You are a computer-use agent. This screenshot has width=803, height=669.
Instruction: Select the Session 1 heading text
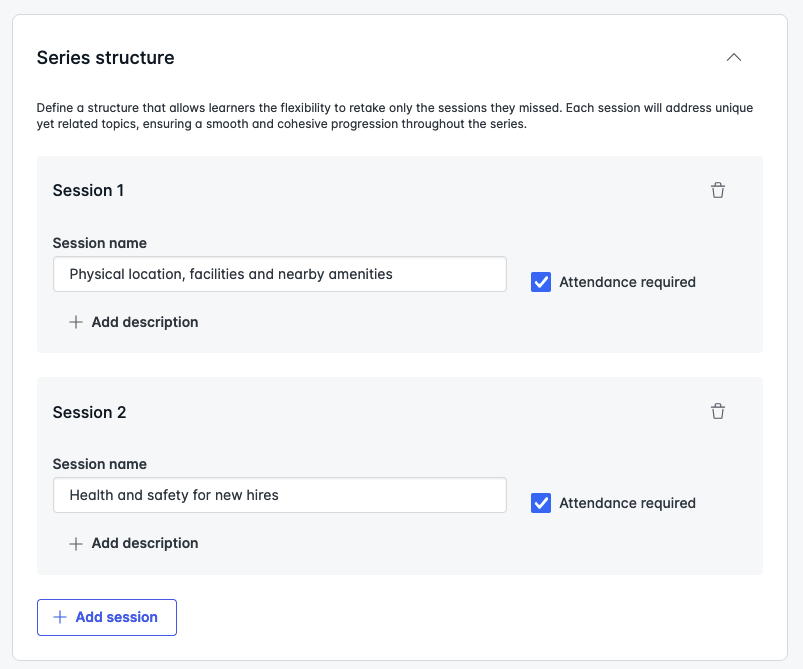click(x=88, y=191)
